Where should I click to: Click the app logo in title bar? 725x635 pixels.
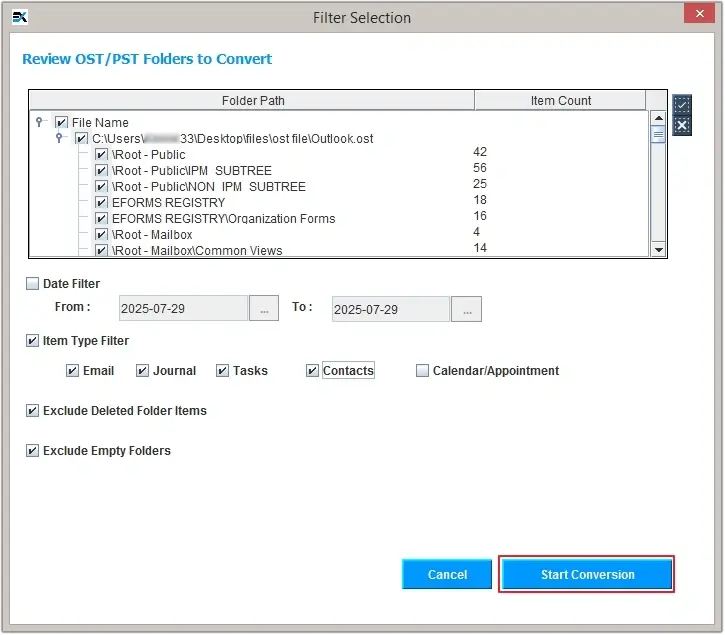coord(20,17)
